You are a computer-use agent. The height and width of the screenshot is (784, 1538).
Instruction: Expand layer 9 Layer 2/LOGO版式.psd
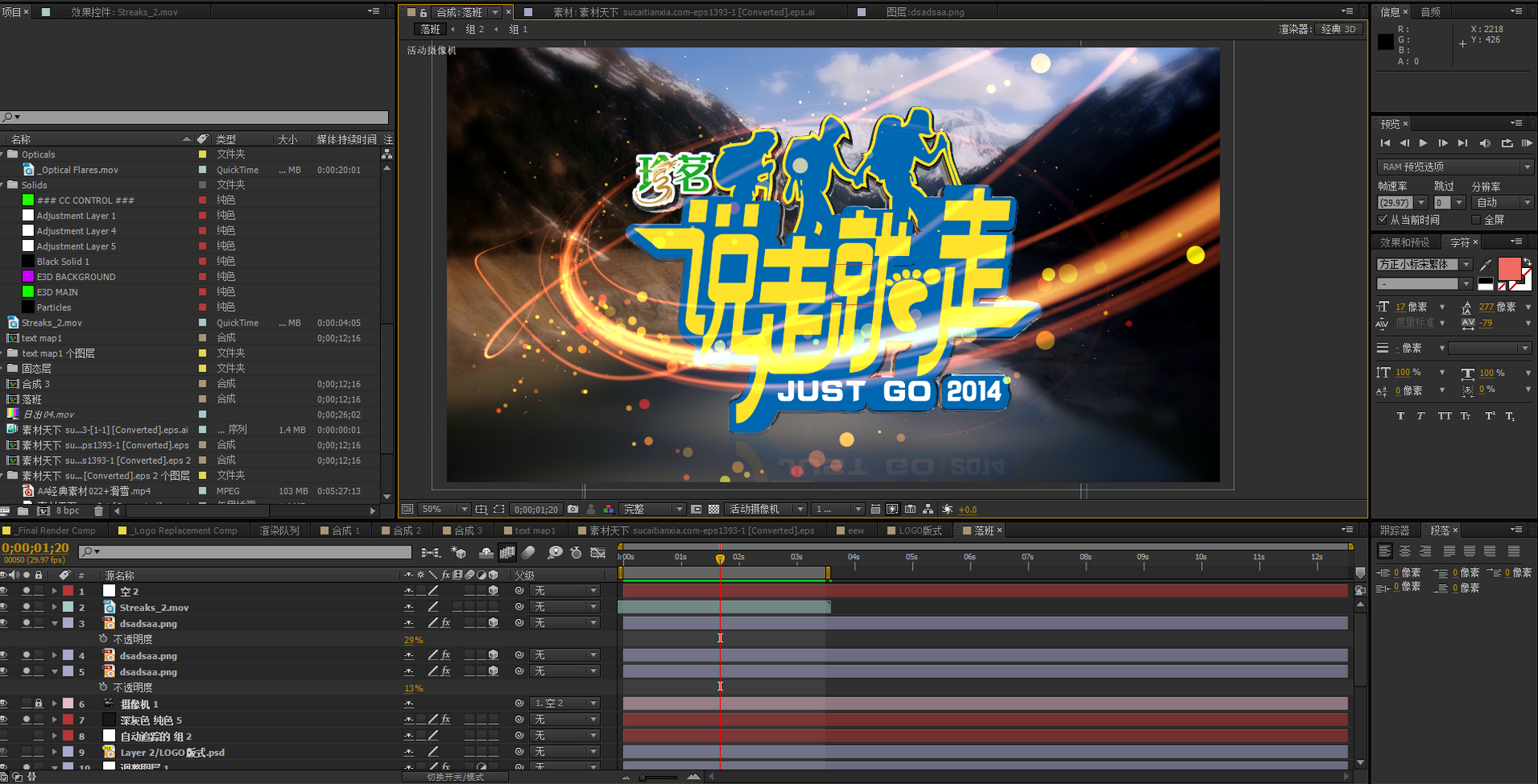(54, 752)
